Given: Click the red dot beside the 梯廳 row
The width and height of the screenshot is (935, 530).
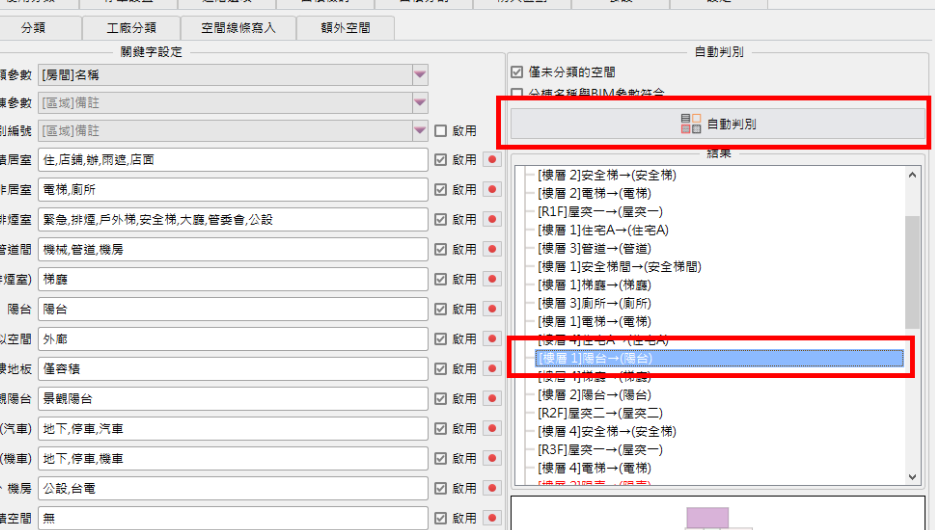Looking at the screenshot, I should pos(492,279).
